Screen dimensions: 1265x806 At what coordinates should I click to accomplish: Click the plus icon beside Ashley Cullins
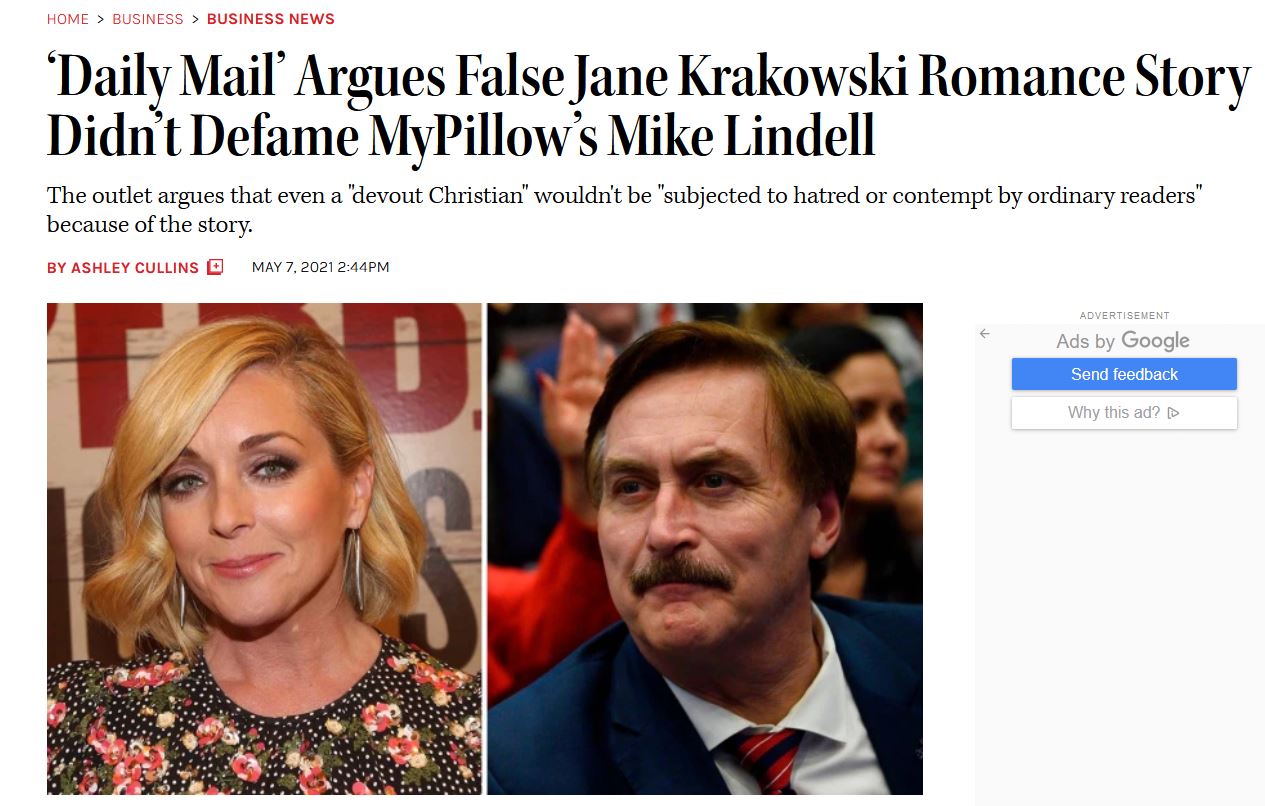215,267
